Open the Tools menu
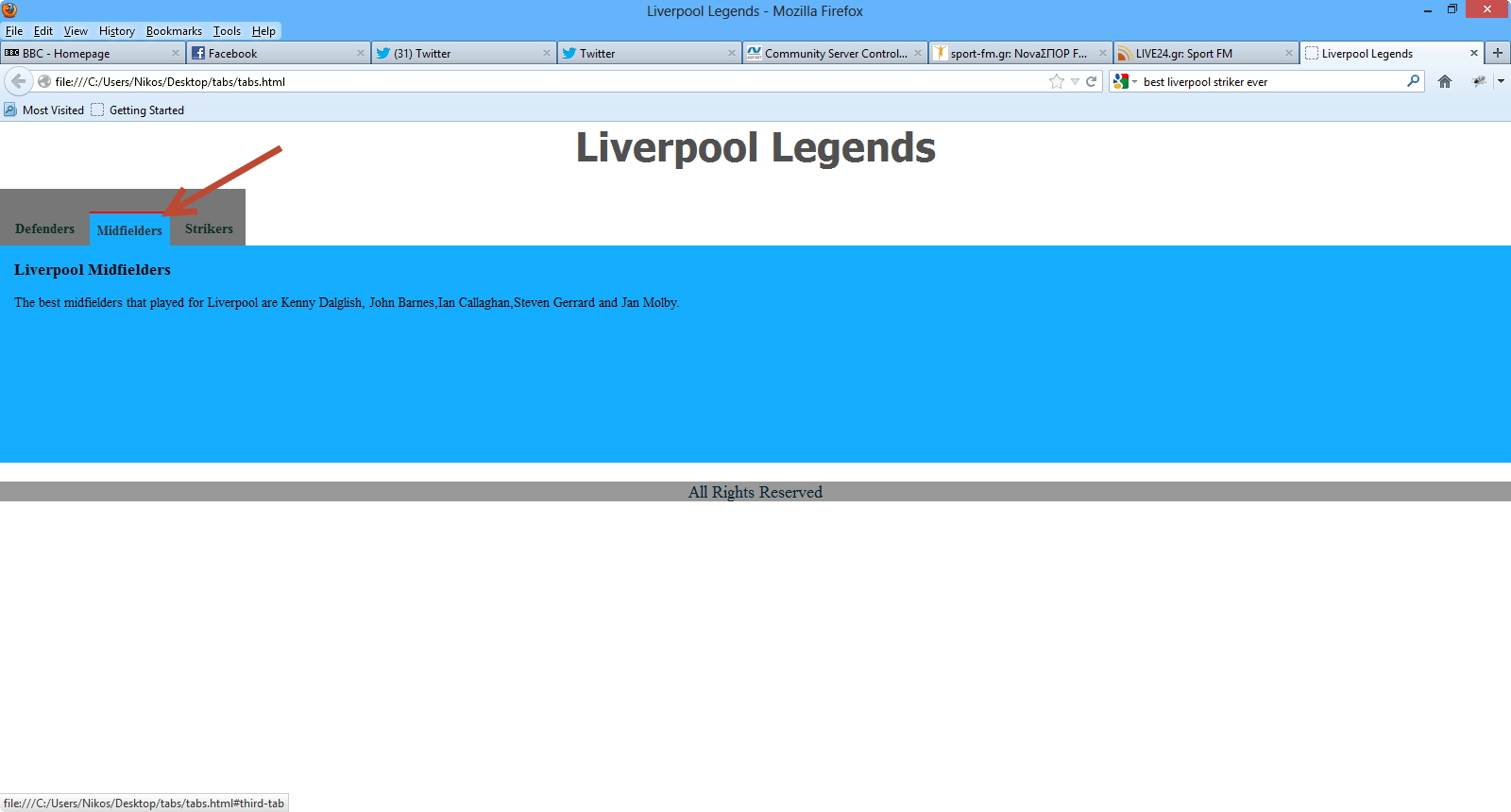 [227, 30]
